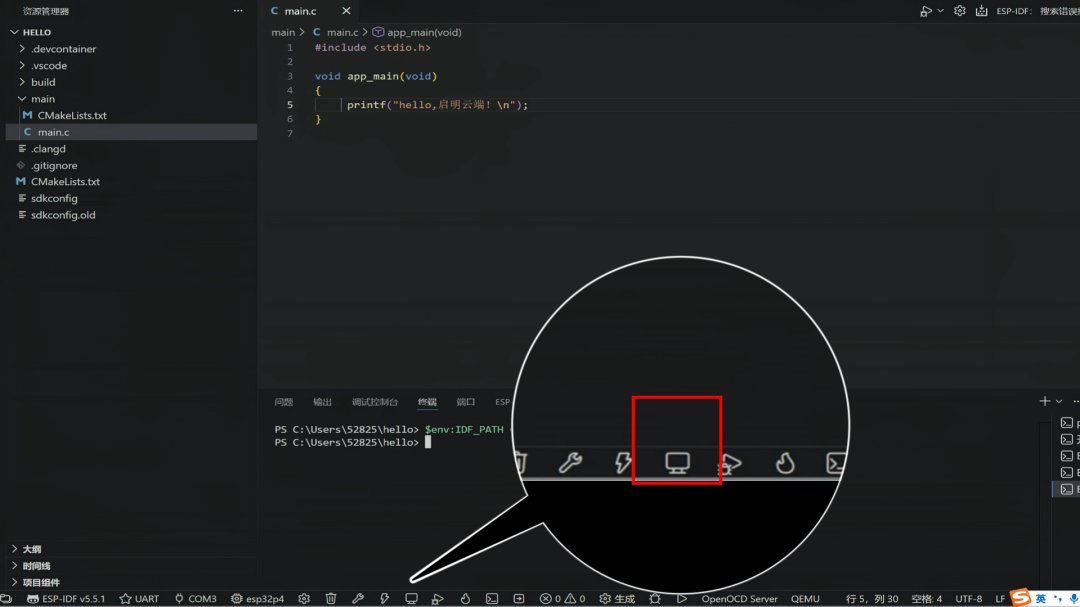Collapse the HELLO project root

[14, 32]
